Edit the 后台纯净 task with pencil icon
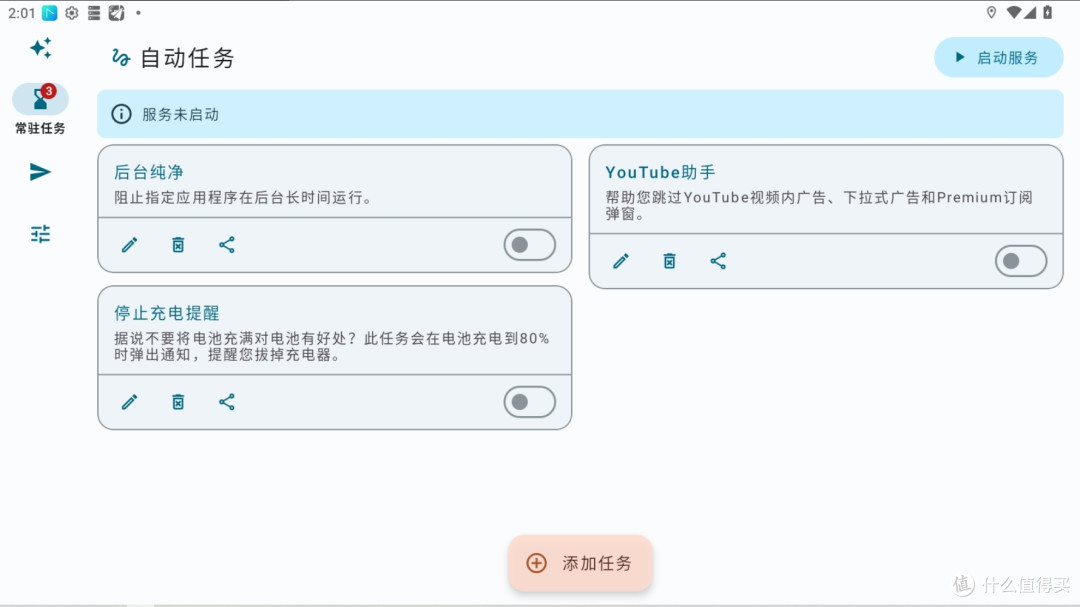 tap(129, 244)
